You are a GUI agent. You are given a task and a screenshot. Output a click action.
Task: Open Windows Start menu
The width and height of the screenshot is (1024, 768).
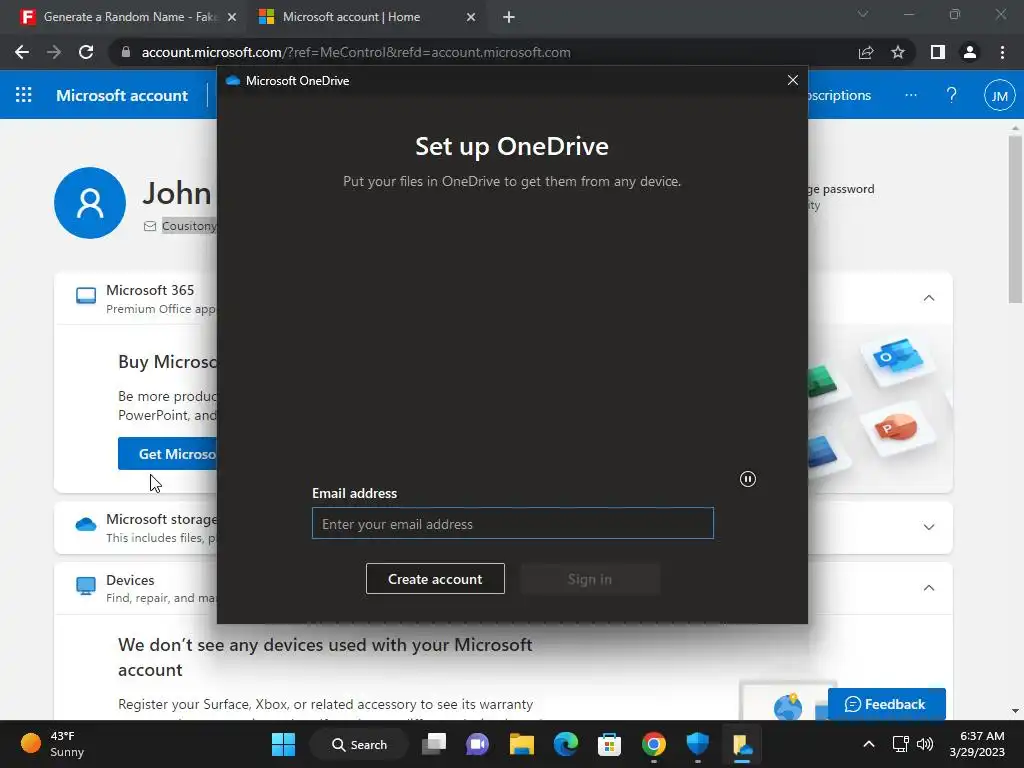tap(283, 744)
